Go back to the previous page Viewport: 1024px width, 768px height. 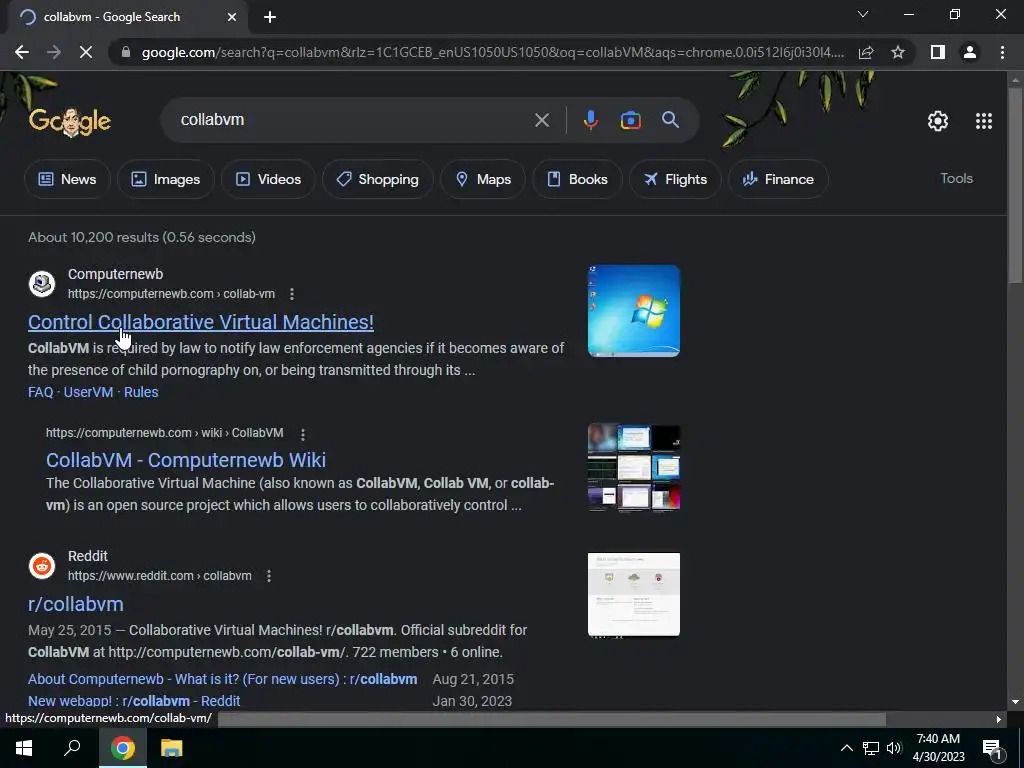click(22, 52)
